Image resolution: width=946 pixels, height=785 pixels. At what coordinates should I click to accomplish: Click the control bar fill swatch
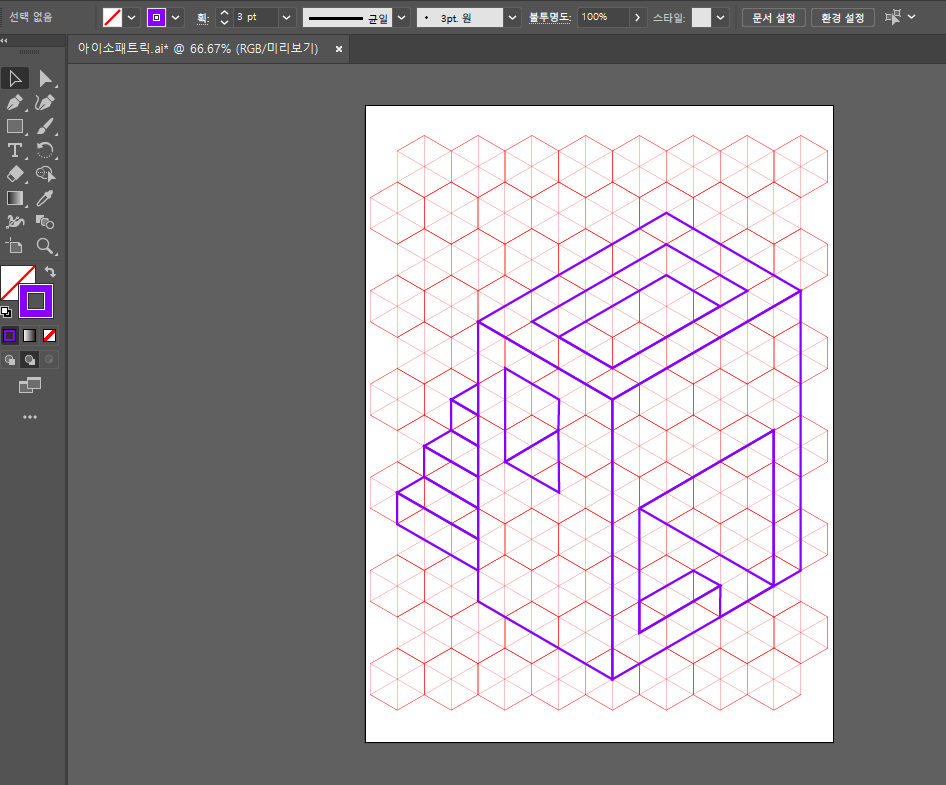[x=113, y=17]
